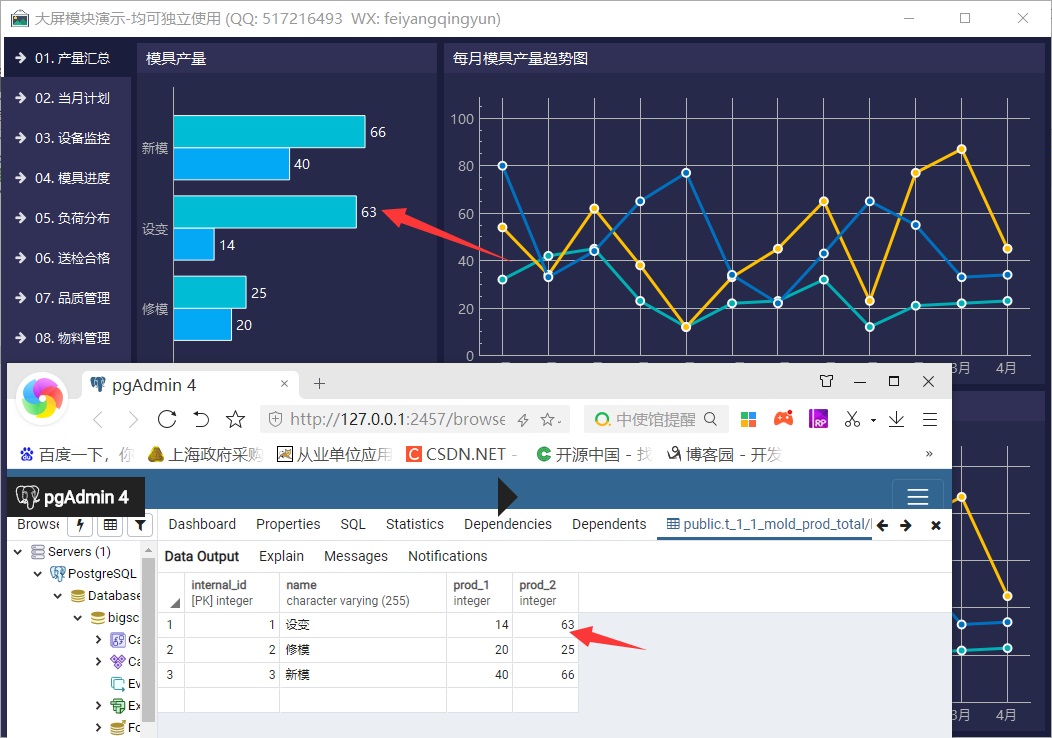Click the scissors screenshot tool icon

coord(852,419)
